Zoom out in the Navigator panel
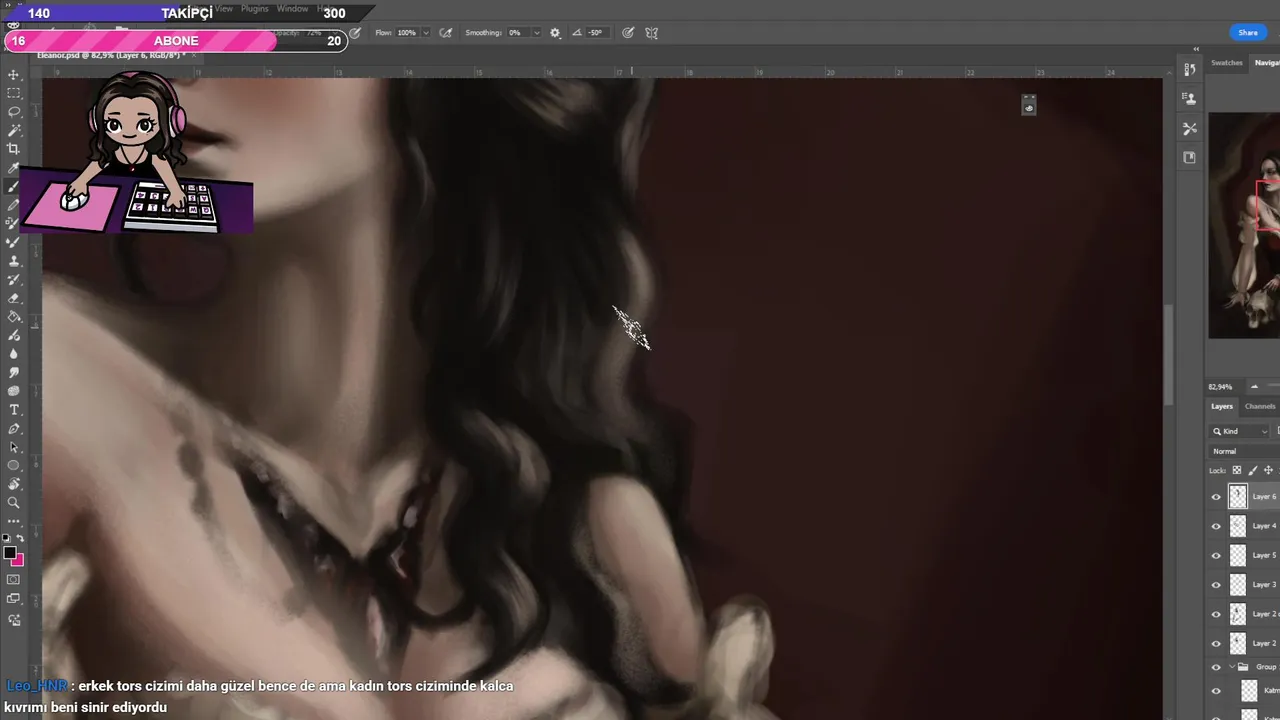1280x720 pixels. click(x=1254, y=386)
